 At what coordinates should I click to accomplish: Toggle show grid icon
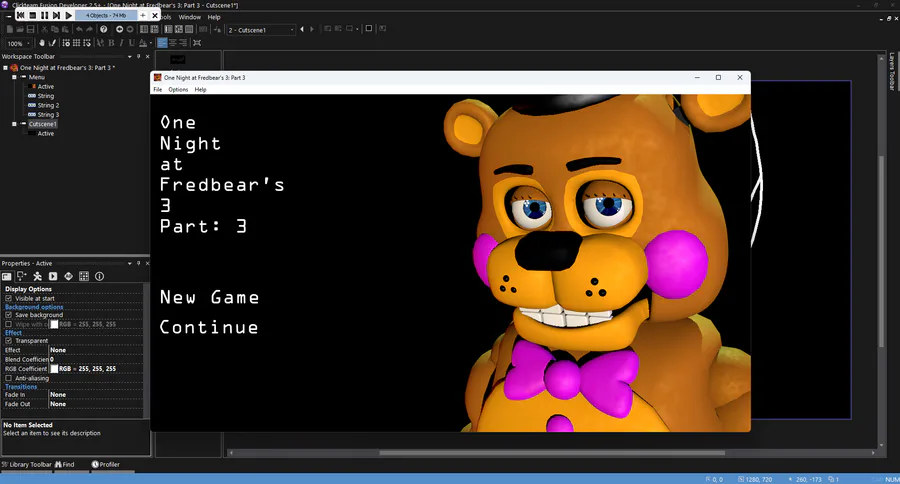tap(76, 43)
